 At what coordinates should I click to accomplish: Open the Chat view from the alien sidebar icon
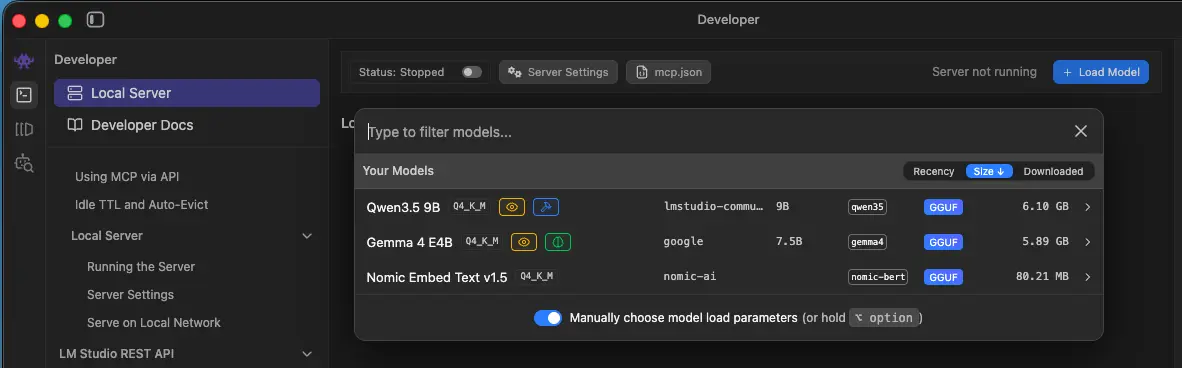[x=24, y=61]
